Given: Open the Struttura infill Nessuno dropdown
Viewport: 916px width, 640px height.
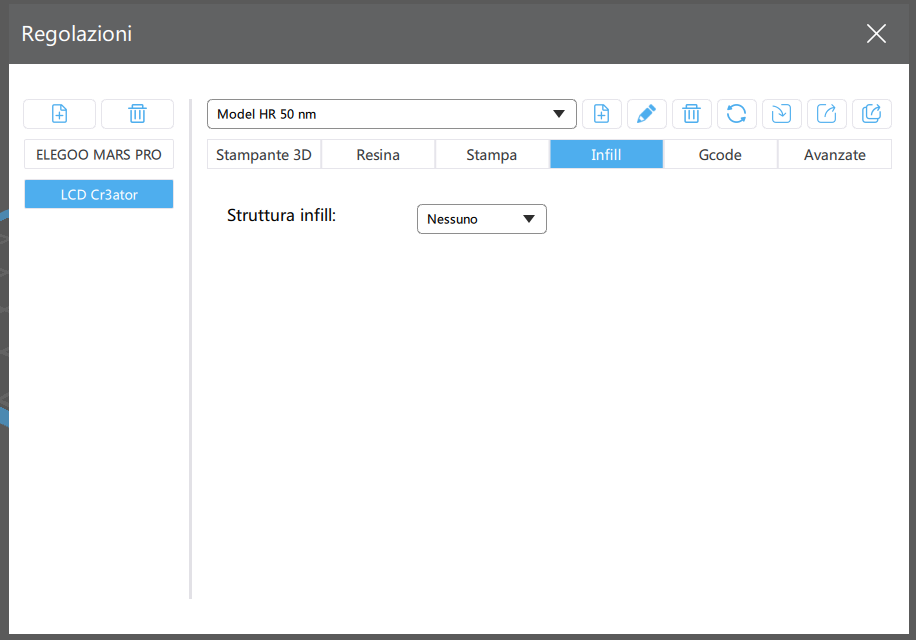Looking at the screenshot, I should click(x=482, y=219).
